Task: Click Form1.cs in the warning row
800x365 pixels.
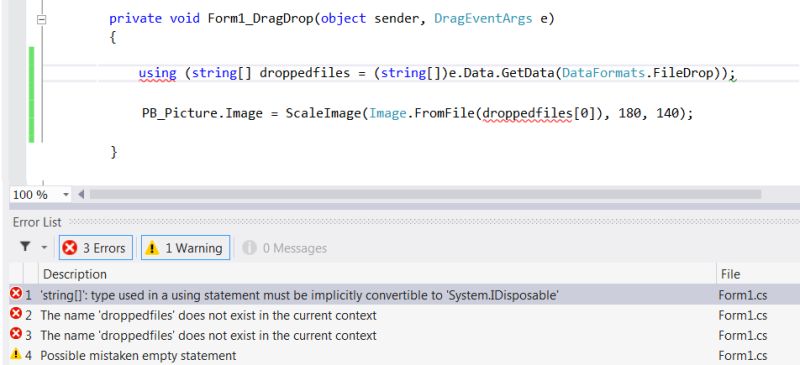Action: point(742,355)
